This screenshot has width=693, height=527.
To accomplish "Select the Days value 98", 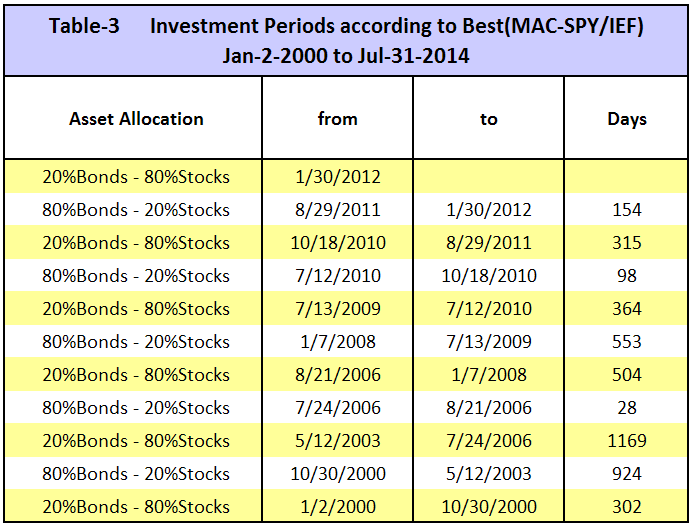I will pos(627,276).
